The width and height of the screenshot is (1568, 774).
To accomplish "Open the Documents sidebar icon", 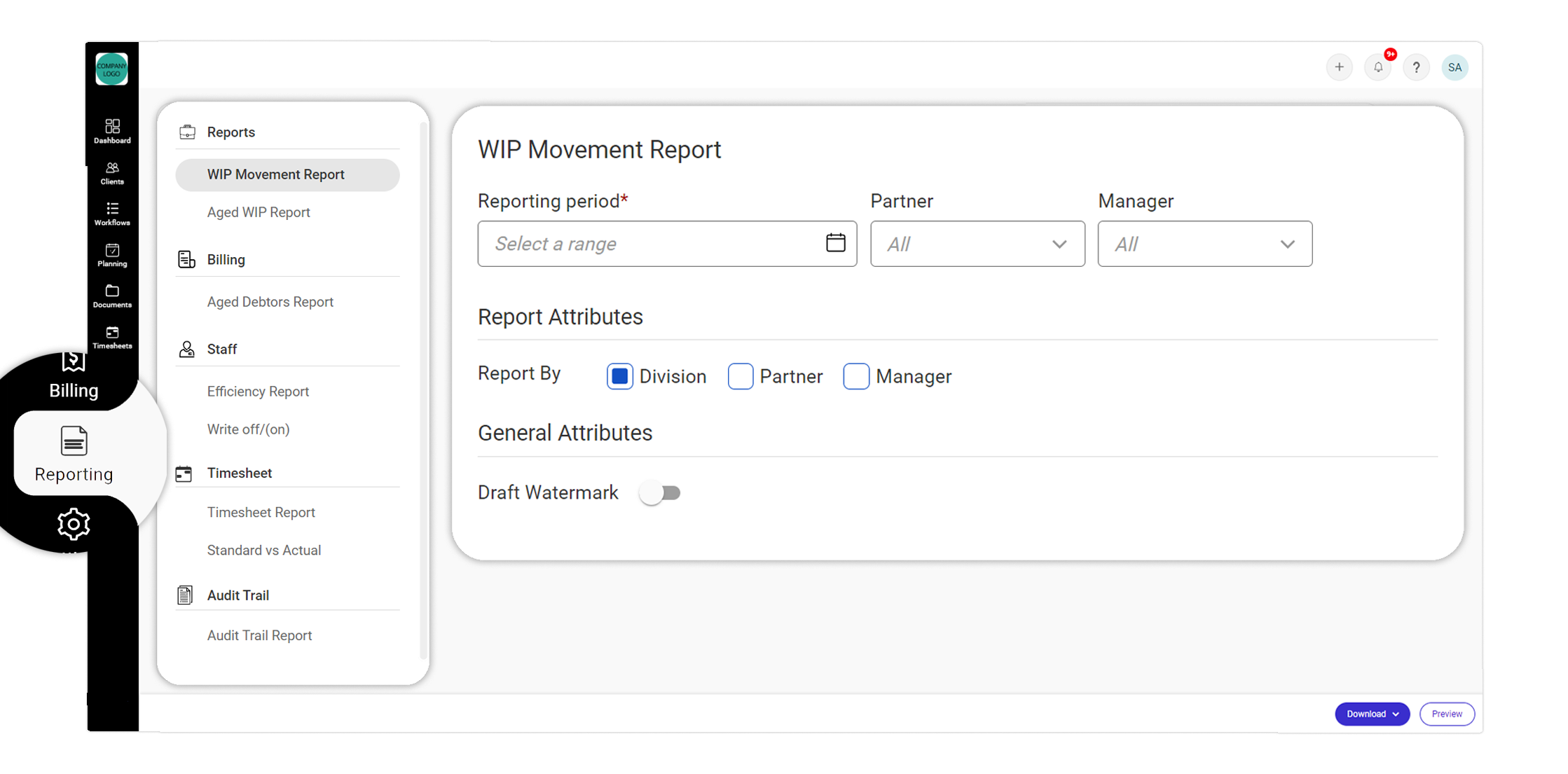I will (x=112, y=295).
